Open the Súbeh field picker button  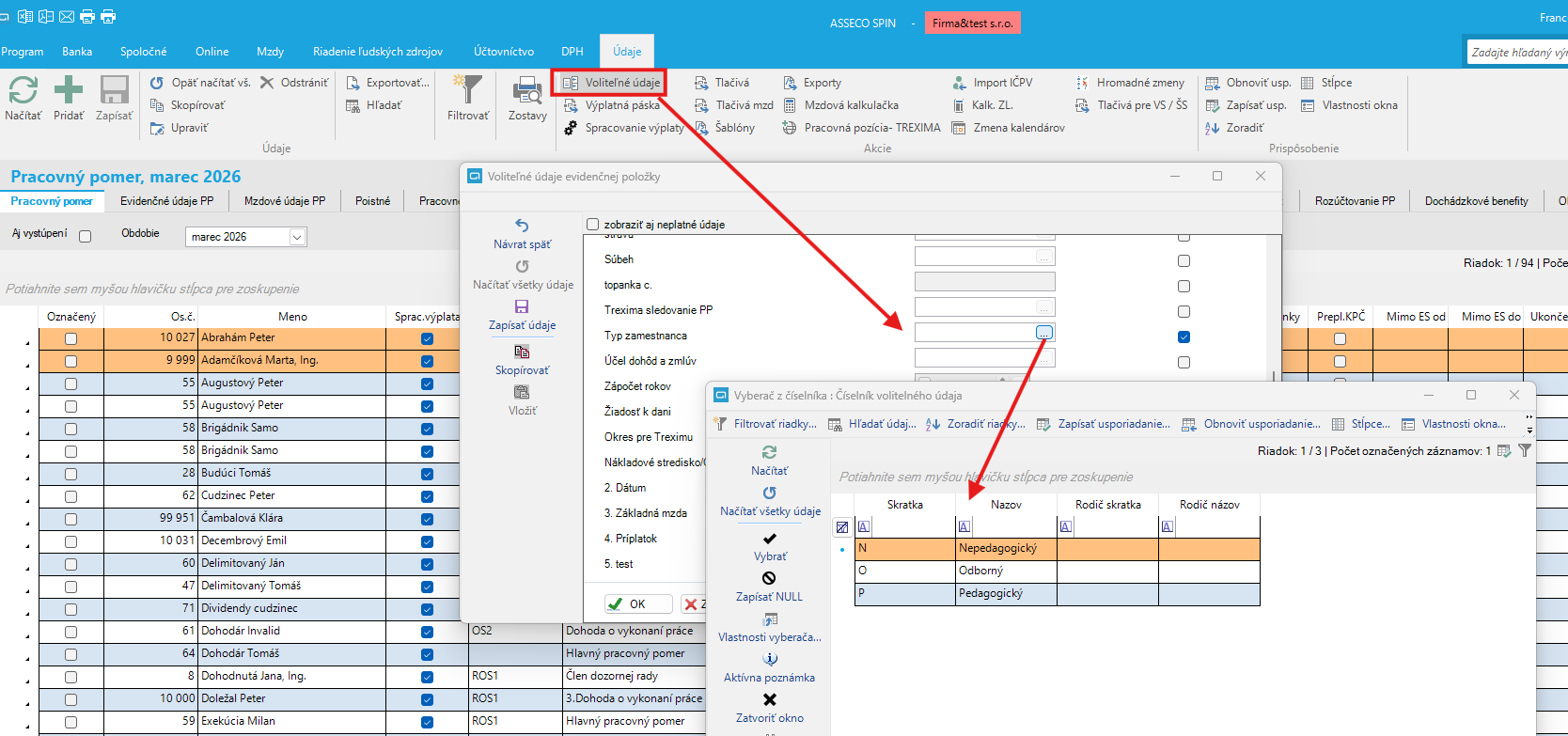(1043, 257)
